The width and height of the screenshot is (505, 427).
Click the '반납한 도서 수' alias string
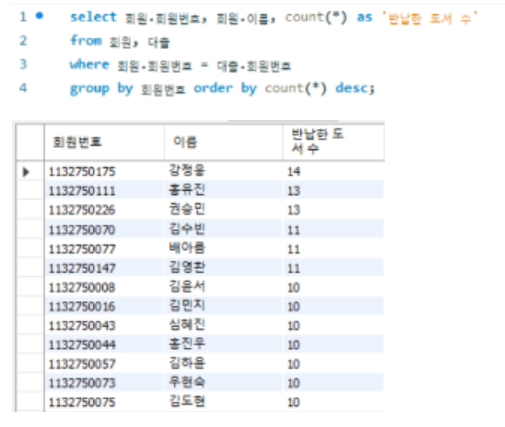click(430, 18)
